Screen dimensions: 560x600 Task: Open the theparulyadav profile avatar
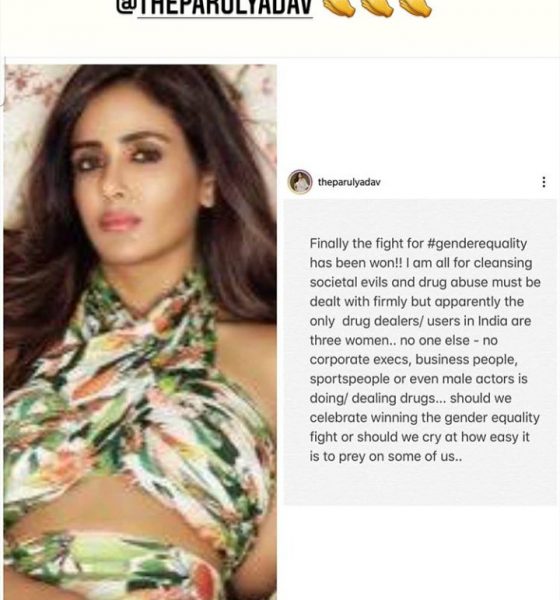[300, 182]
